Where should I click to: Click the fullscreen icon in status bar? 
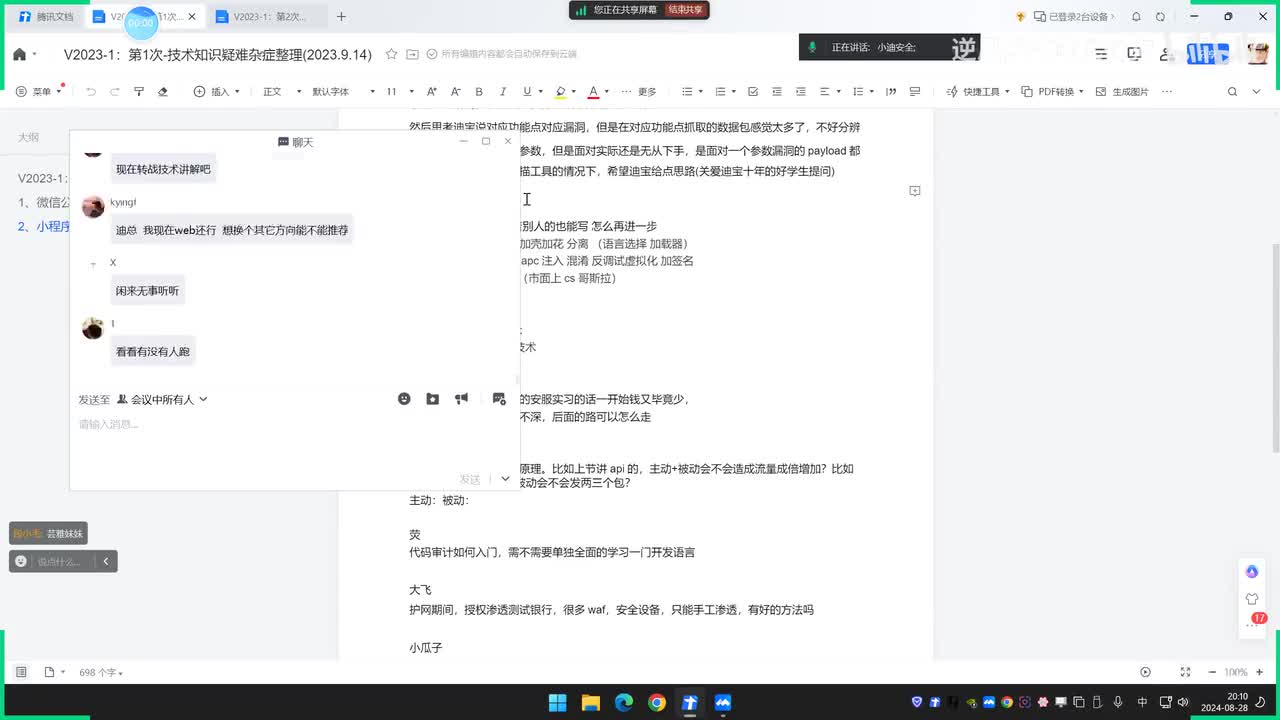(x=1184, y=672)
